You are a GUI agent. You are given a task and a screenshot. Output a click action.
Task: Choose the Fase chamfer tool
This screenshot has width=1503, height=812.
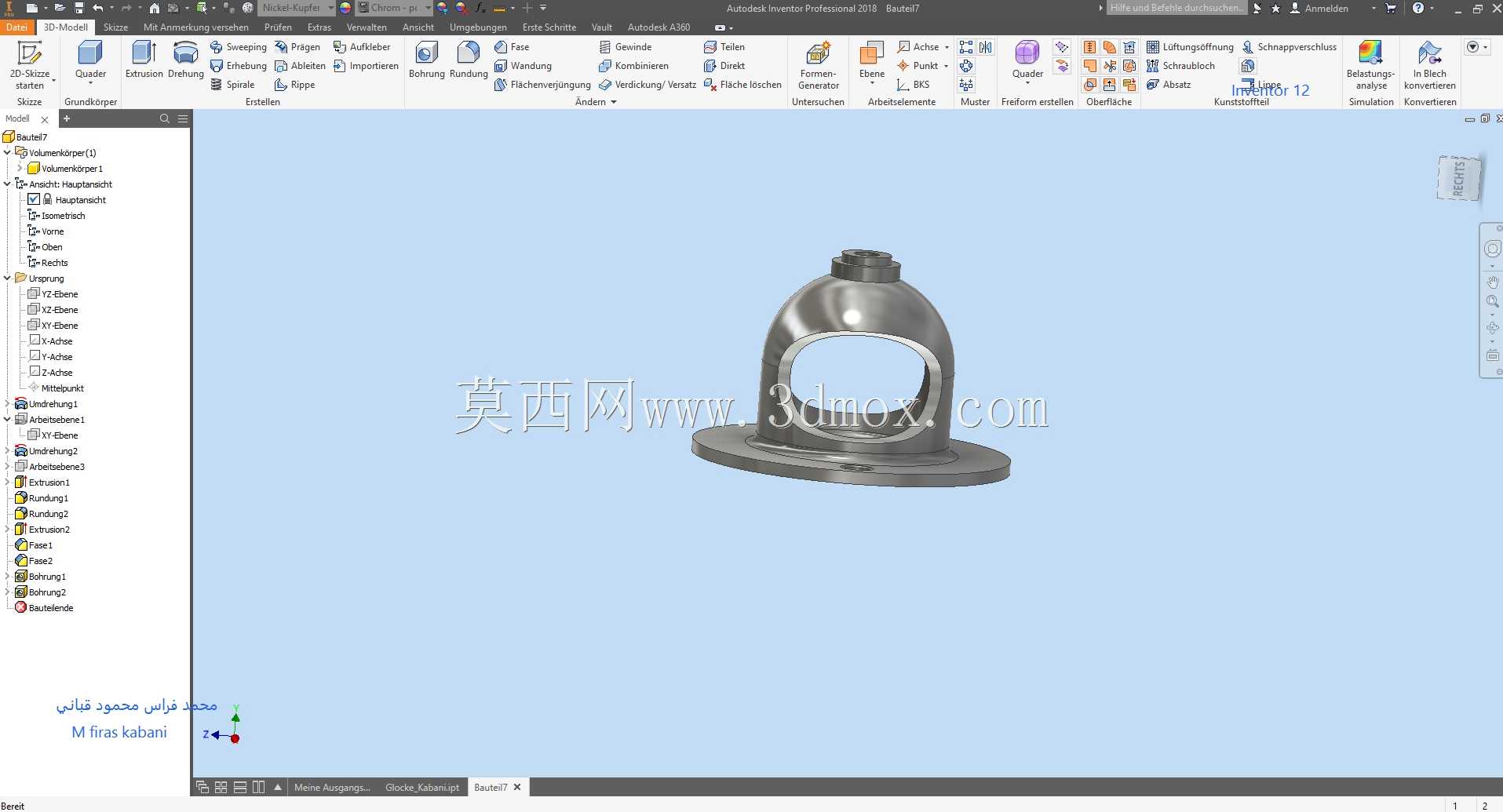[x=512, y=47]
